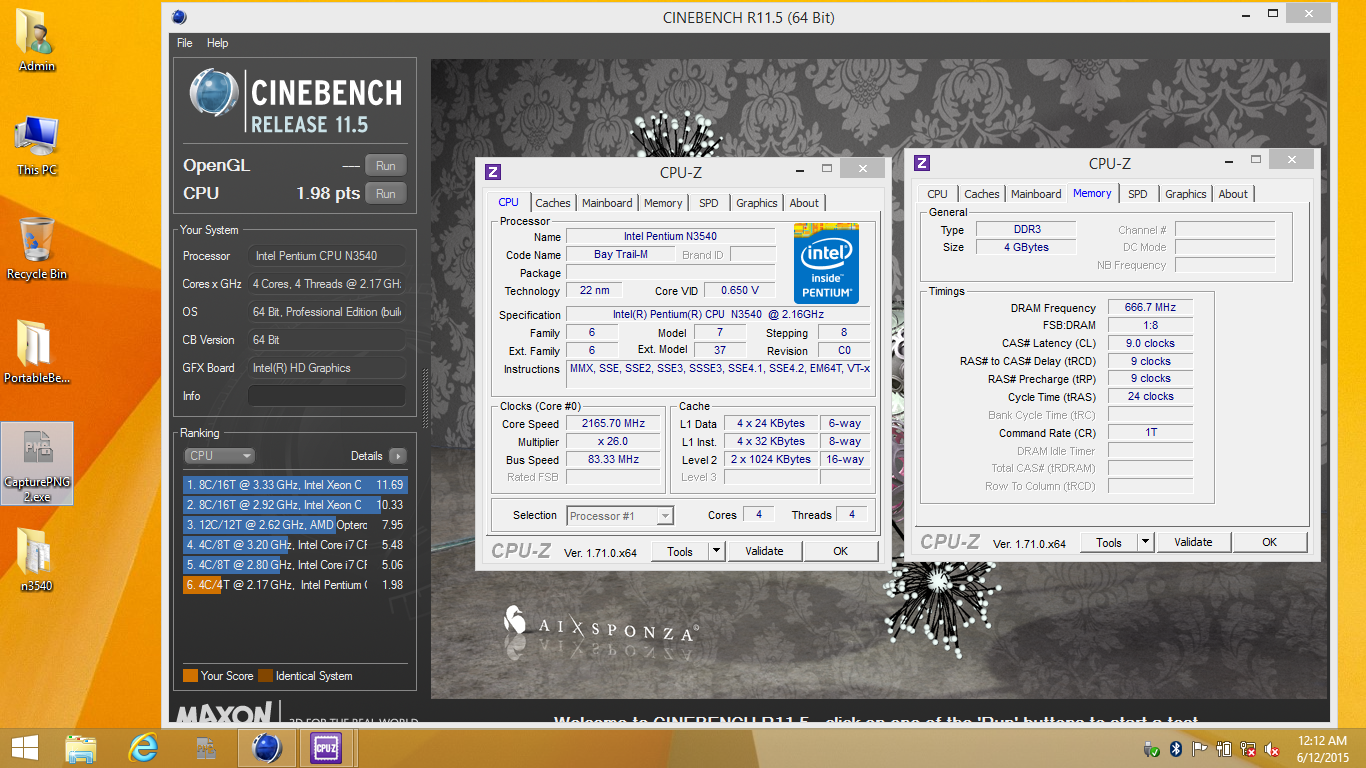Open About tab in right CPU-Z window
This screenshot has width=1366, height=768.
pyautogui.click(x=1233, y=194)
